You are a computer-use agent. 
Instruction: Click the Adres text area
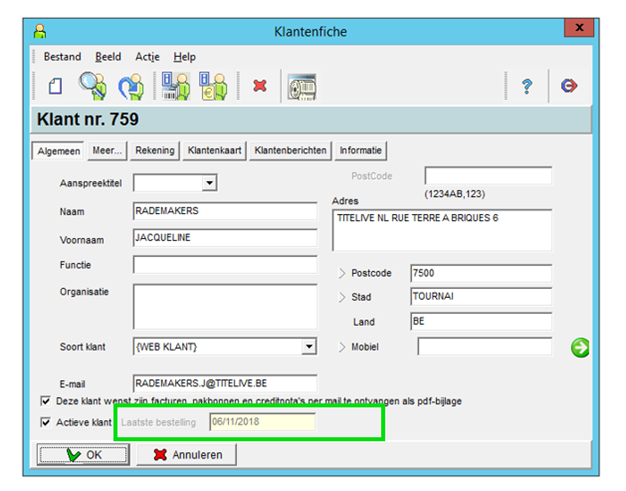(442, 230)
